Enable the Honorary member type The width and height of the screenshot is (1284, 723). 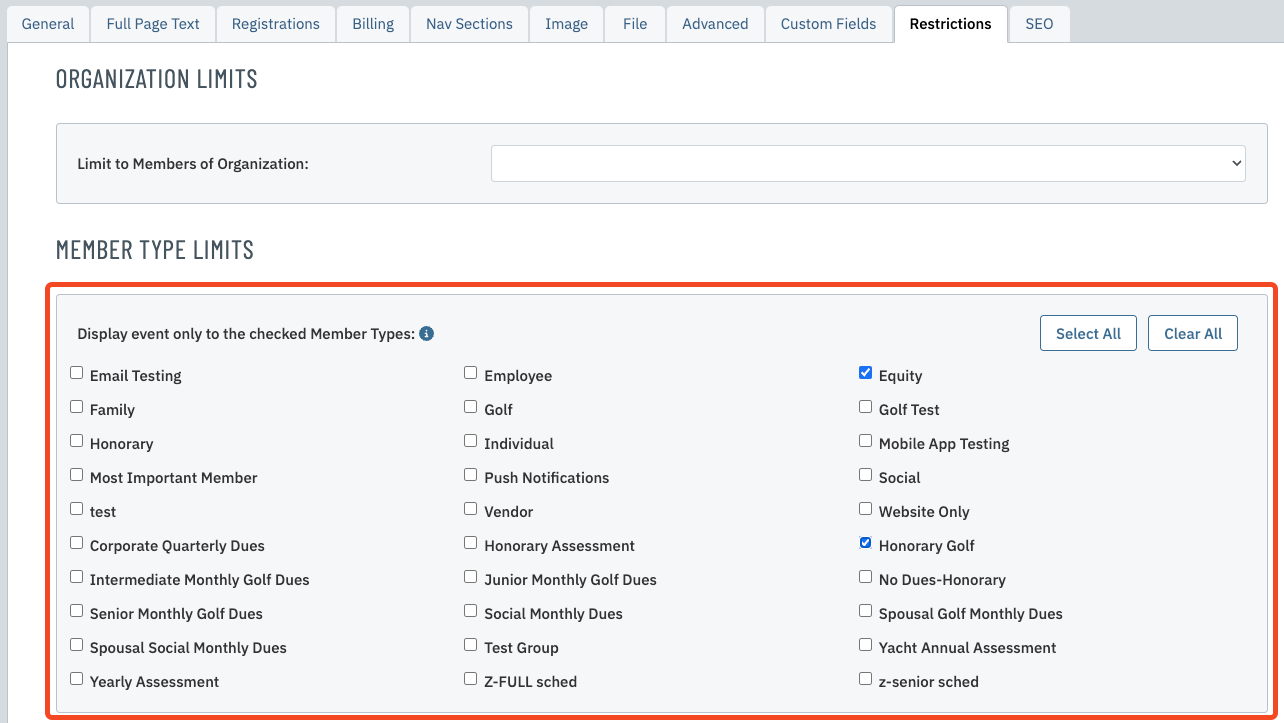[x=77, y=441]
